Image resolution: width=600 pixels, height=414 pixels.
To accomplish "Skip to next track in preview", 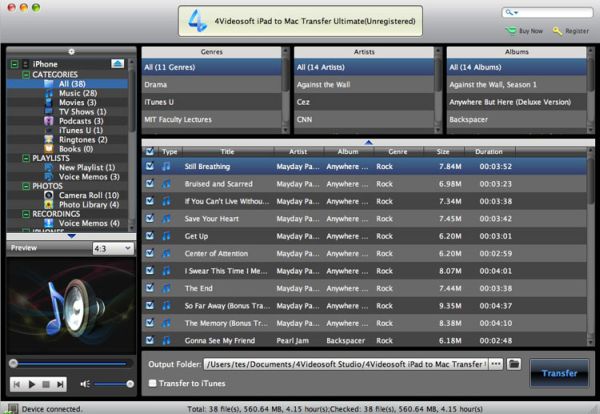I will (x=60, y=384).
